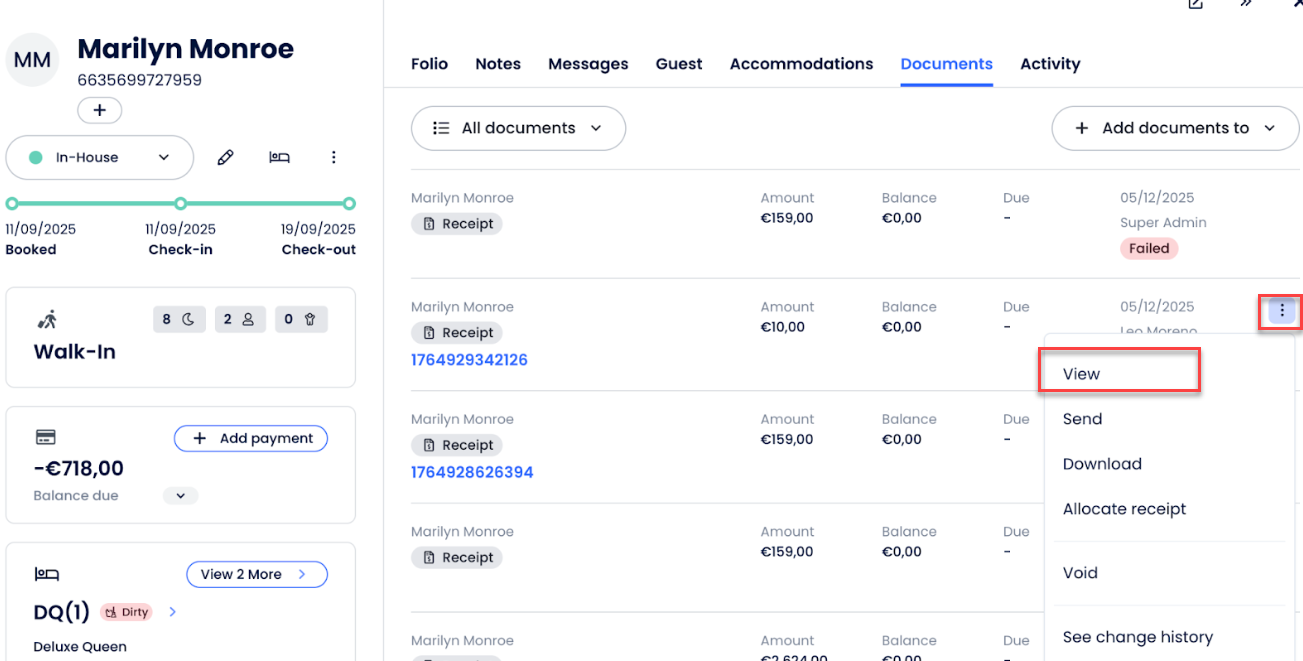Click the edit icon at top right
The image size is (1303, 661).
pyautogui.click(x=1195, y=4)
